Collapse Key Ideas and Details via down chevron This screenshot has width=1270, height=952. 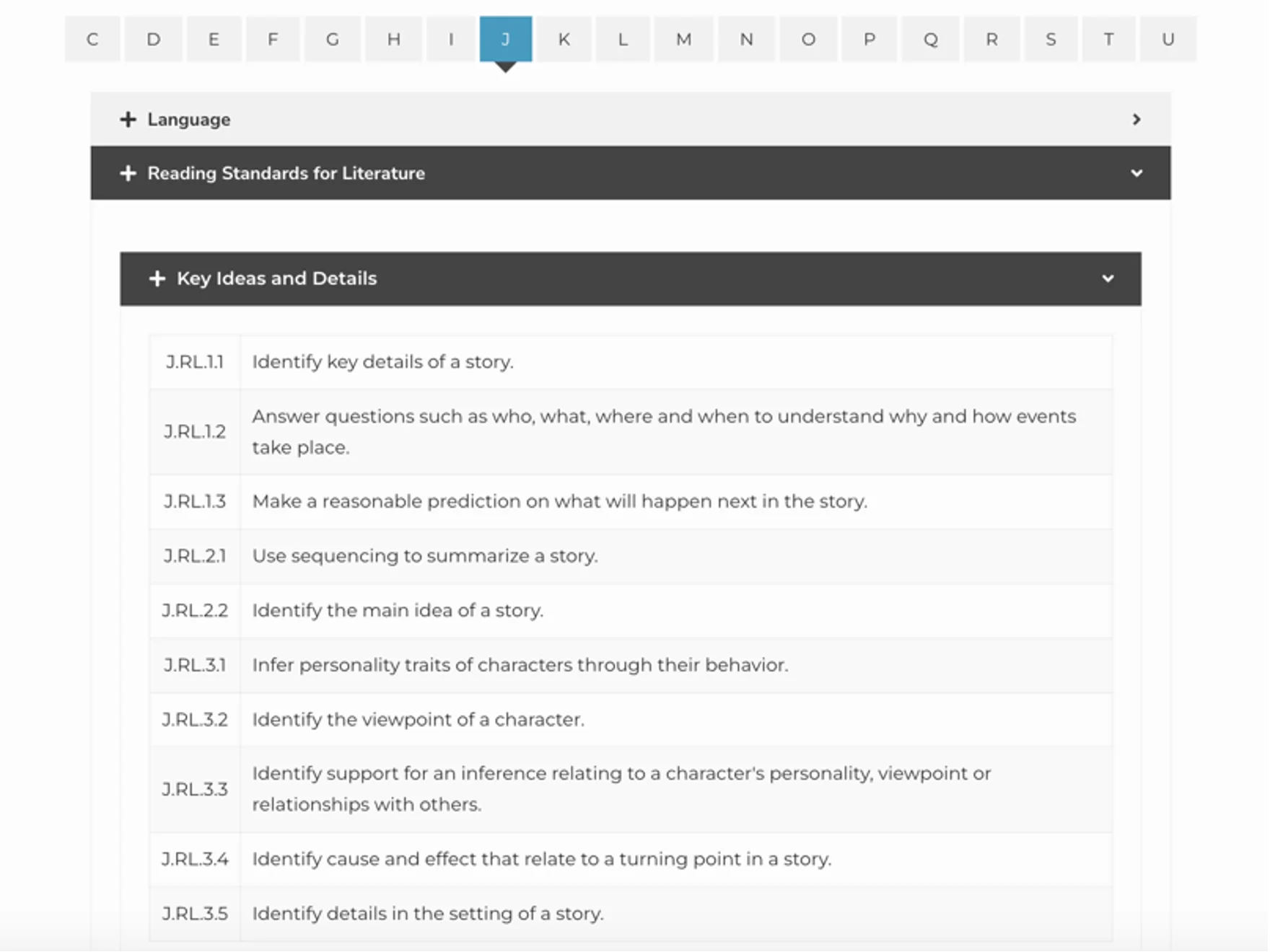click(1108, 278)
